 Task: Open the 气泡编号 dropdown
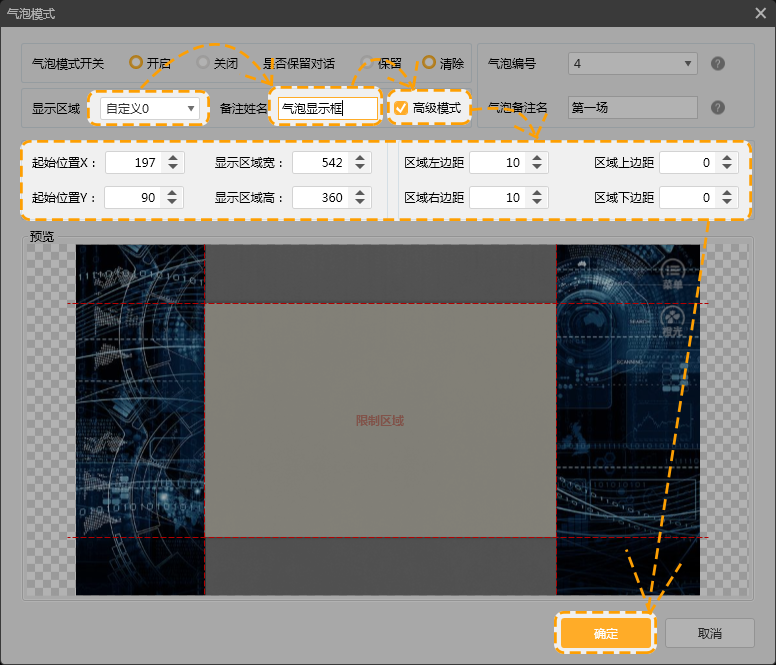632,64
